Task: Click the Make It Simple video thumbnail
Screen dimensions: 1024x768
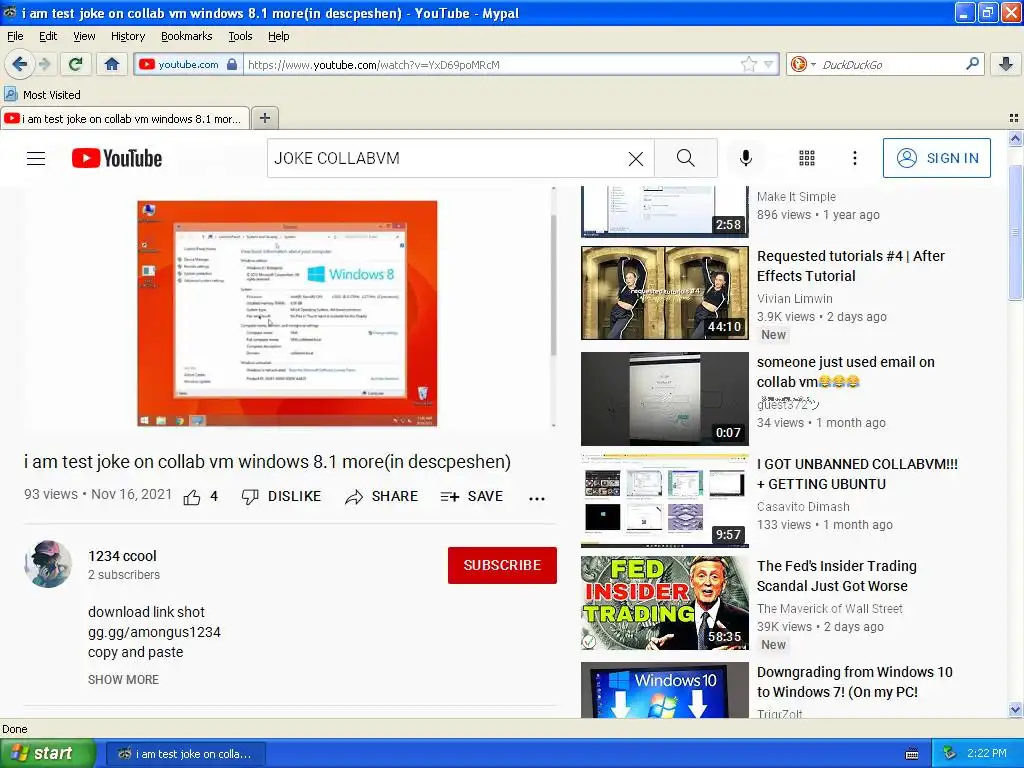Action: tap(665, 212)
